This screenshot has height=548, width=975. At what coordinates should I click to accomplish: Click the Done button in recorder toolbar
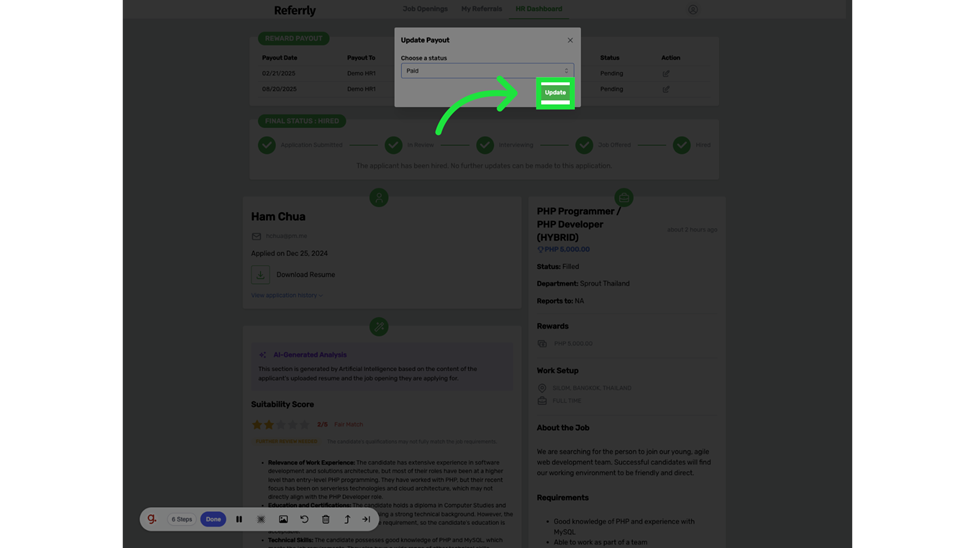213,519
